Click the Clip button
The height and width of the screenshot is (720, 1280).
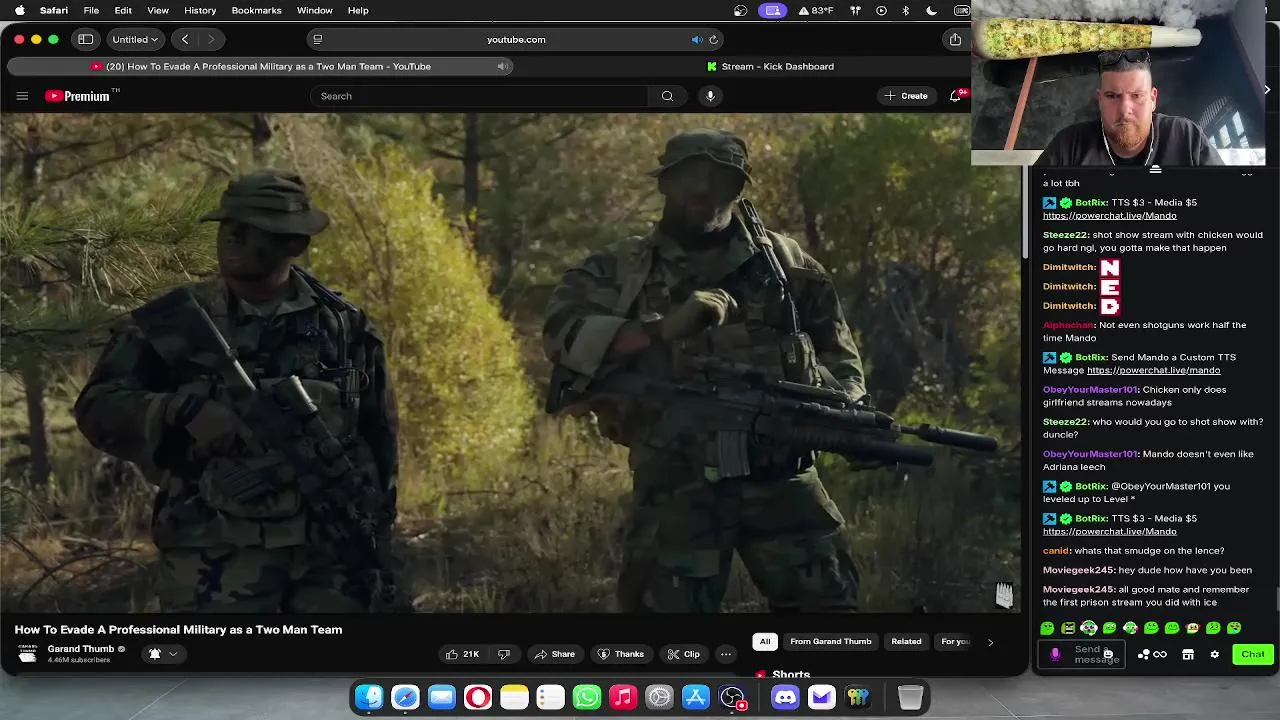pos(684,654)
